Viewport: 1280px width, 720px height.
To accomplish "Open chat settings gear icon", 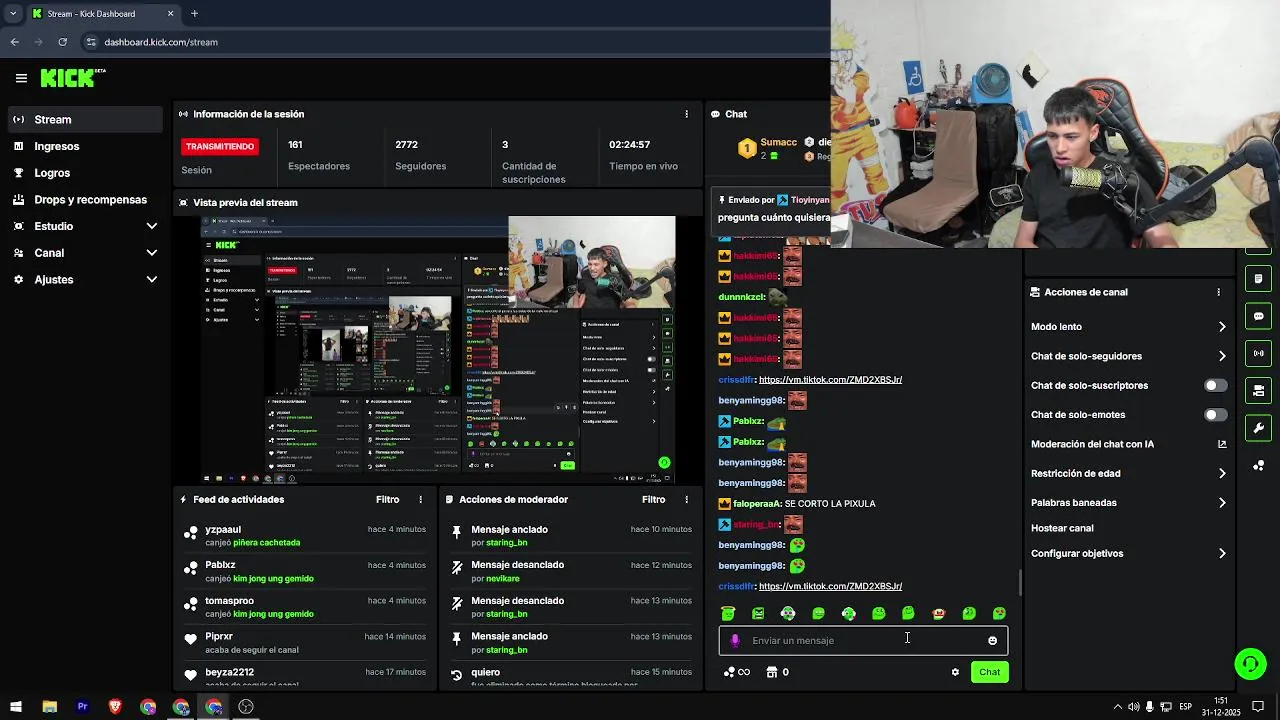I will tap(955, 672).
